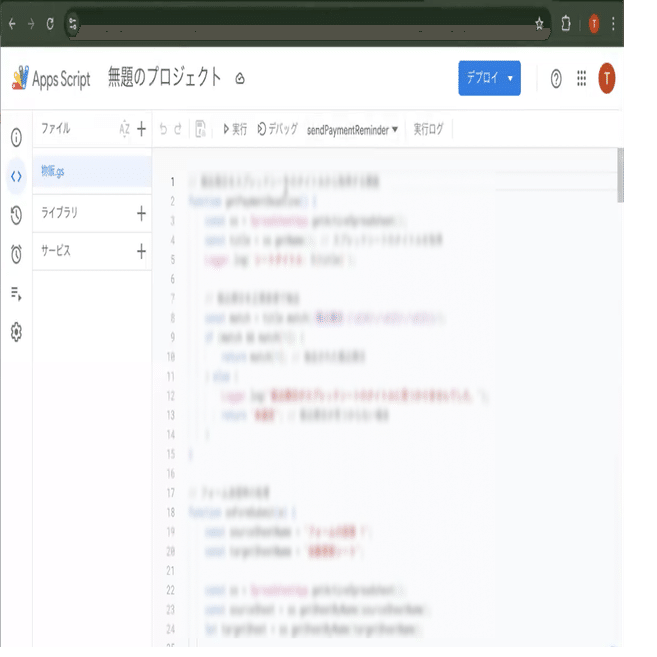Open the Chrome profile avatar
This screenshot has width=657, height=657.
pyautogui.click(x=594, y=24)
